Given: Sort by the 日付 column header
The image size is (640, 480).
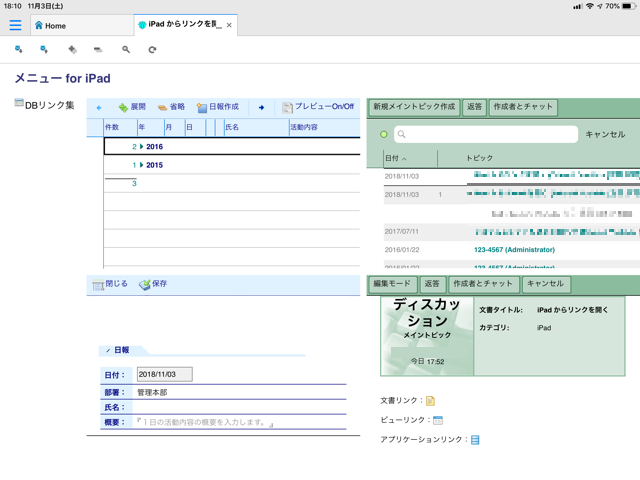Looking at the screenshot, I should pyautogui.click(x=396, y=158).
